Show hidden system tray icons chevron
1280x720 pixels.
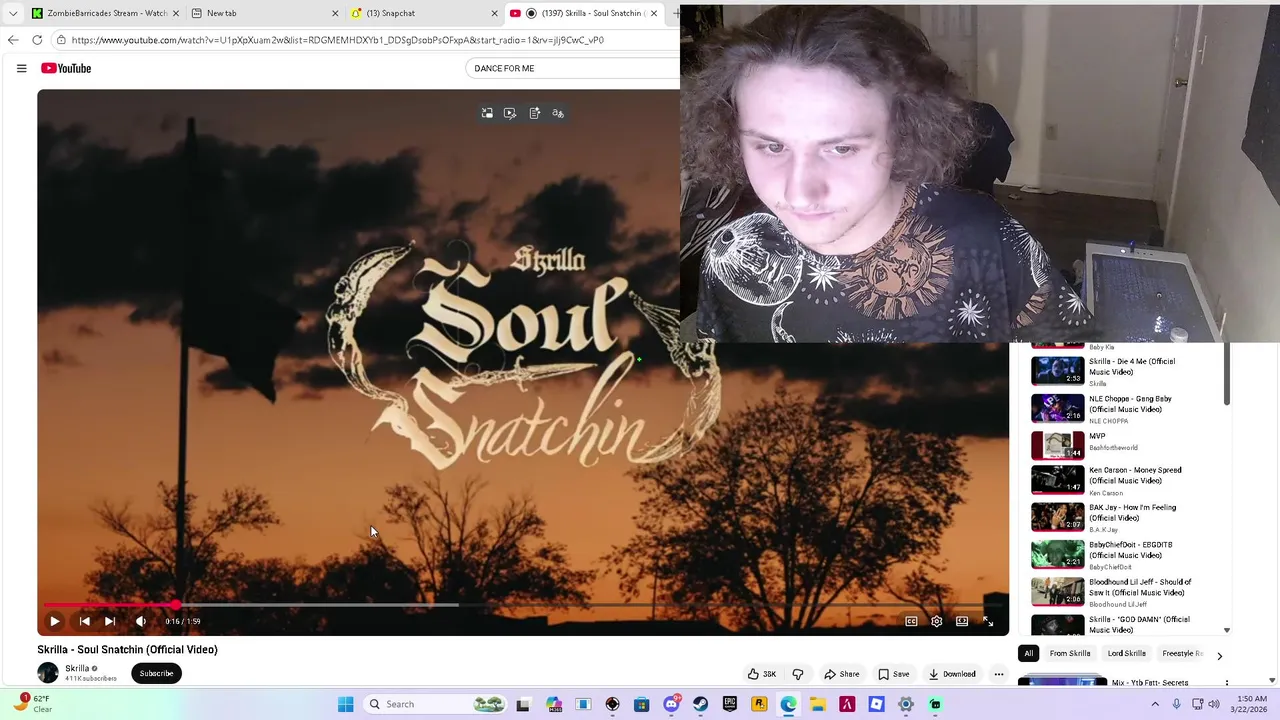[1156, 704]
